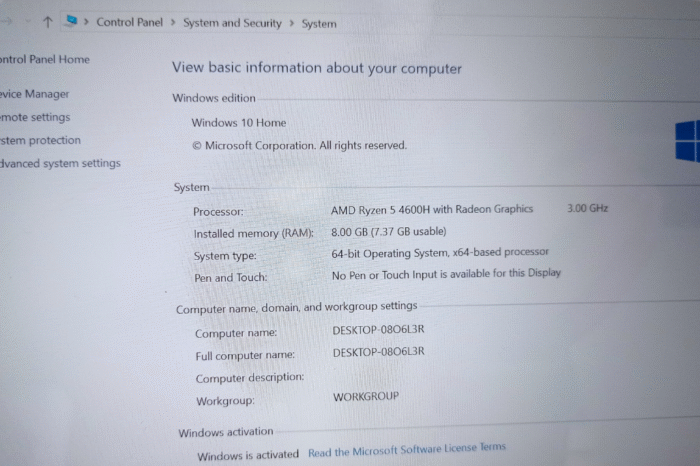Click the '3.00 GHz' processor speed
Viewport: 700px width, 466px height.
(588, 208)
